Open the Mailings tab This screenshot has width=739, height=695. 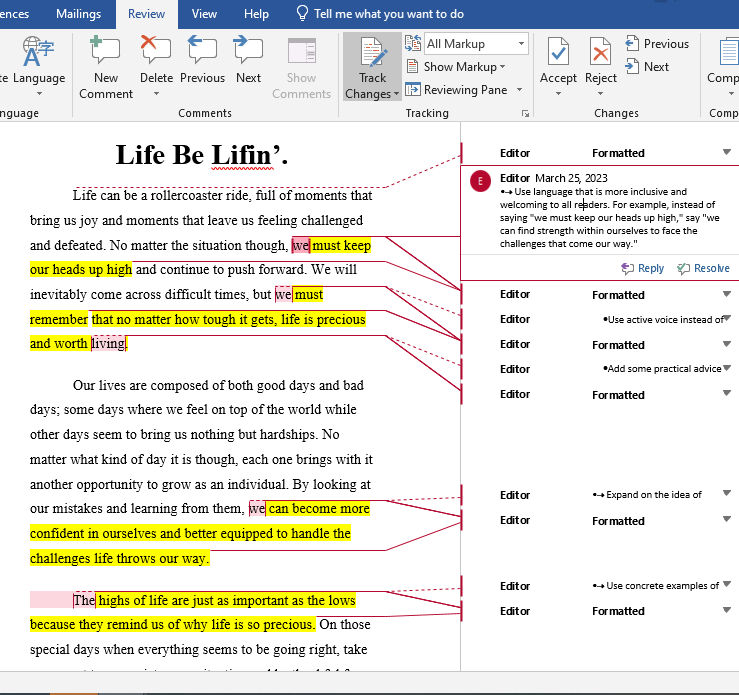[x=77, y=14]
